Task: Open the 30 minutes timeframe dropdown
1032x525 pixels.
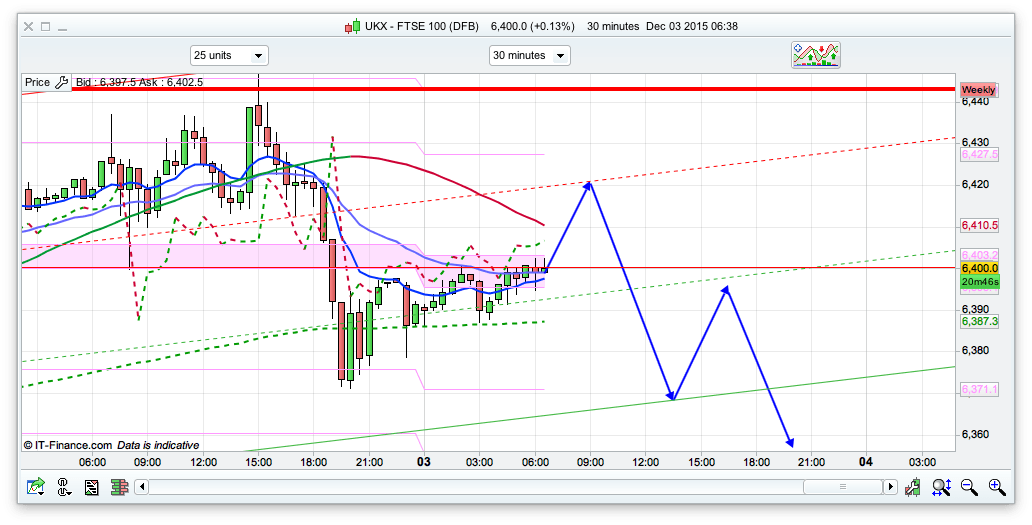Action: coord(529,56)
